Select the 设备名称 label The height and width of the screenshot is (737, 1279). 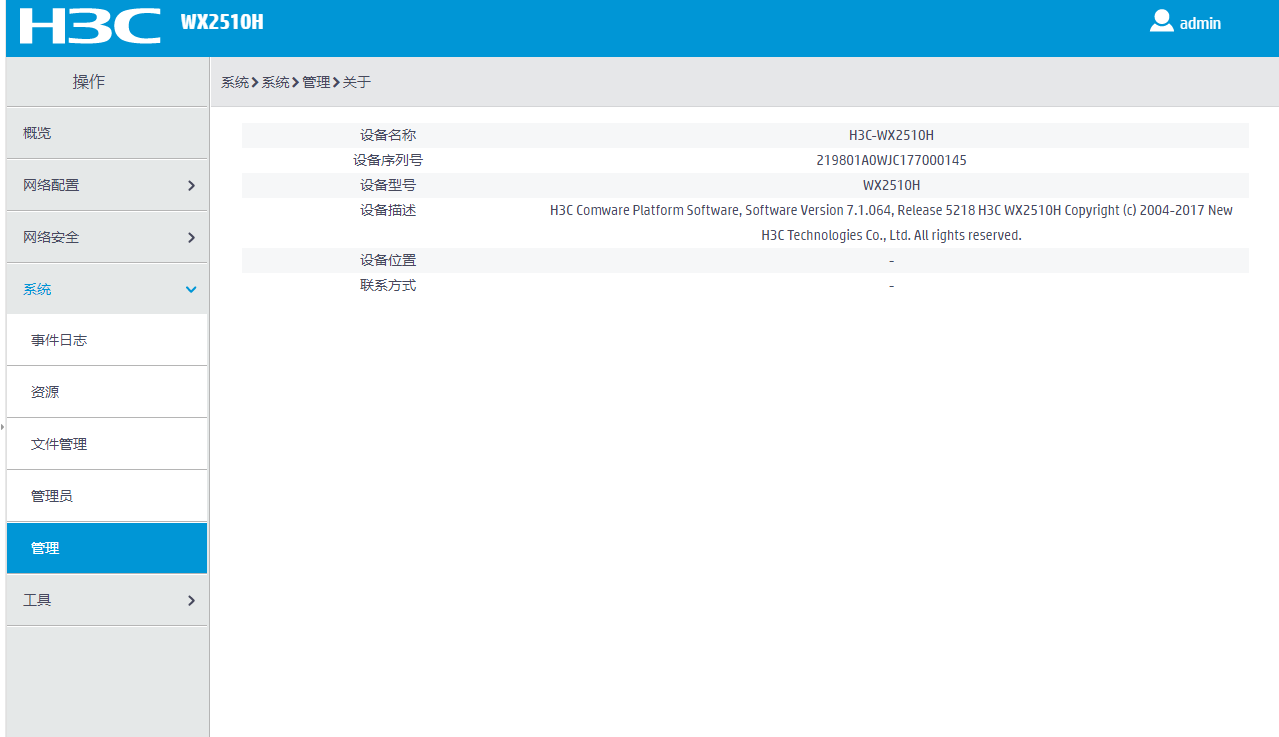(388, 135)
